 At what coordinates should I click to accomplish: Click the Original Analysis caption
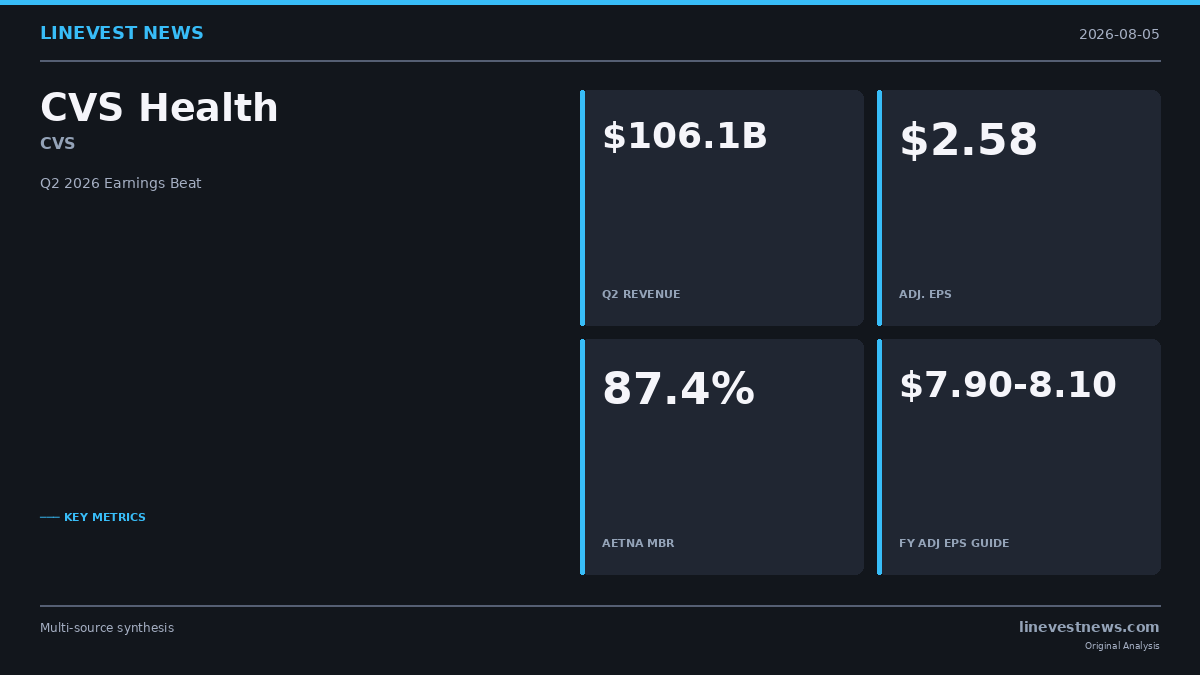[1122, 646]
